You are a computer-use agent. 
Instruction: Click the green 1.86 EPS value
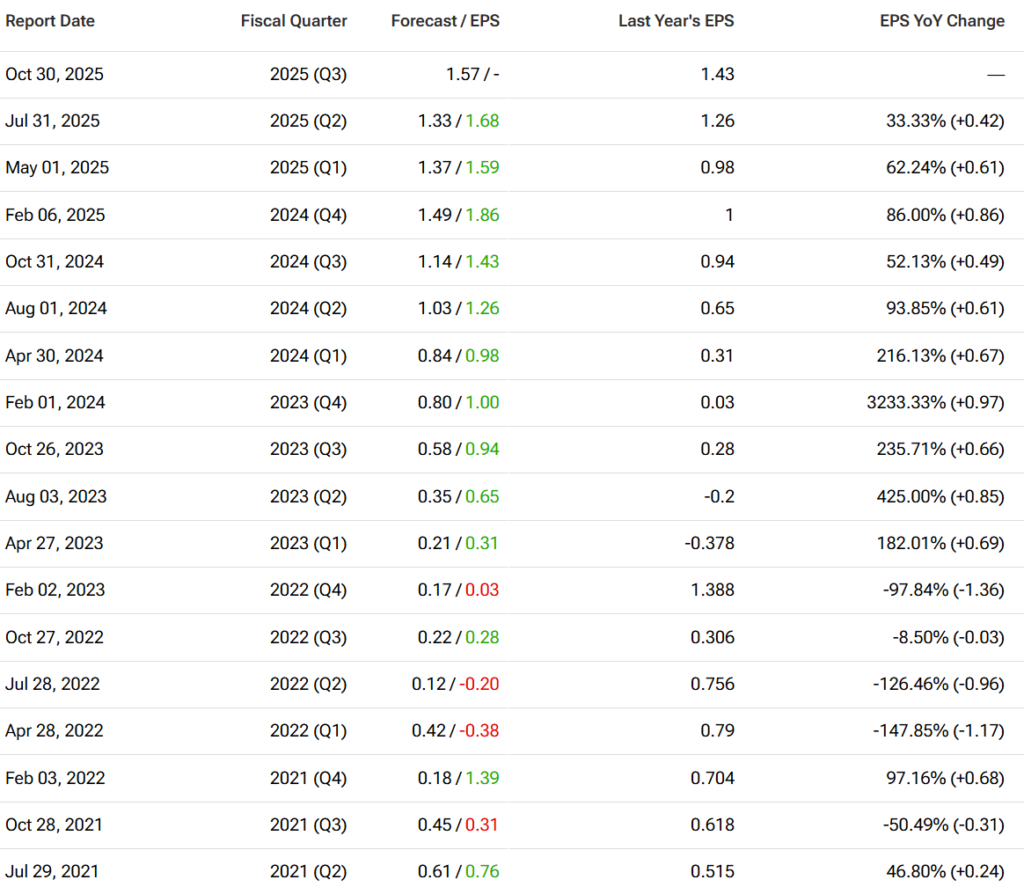point(481,215)
